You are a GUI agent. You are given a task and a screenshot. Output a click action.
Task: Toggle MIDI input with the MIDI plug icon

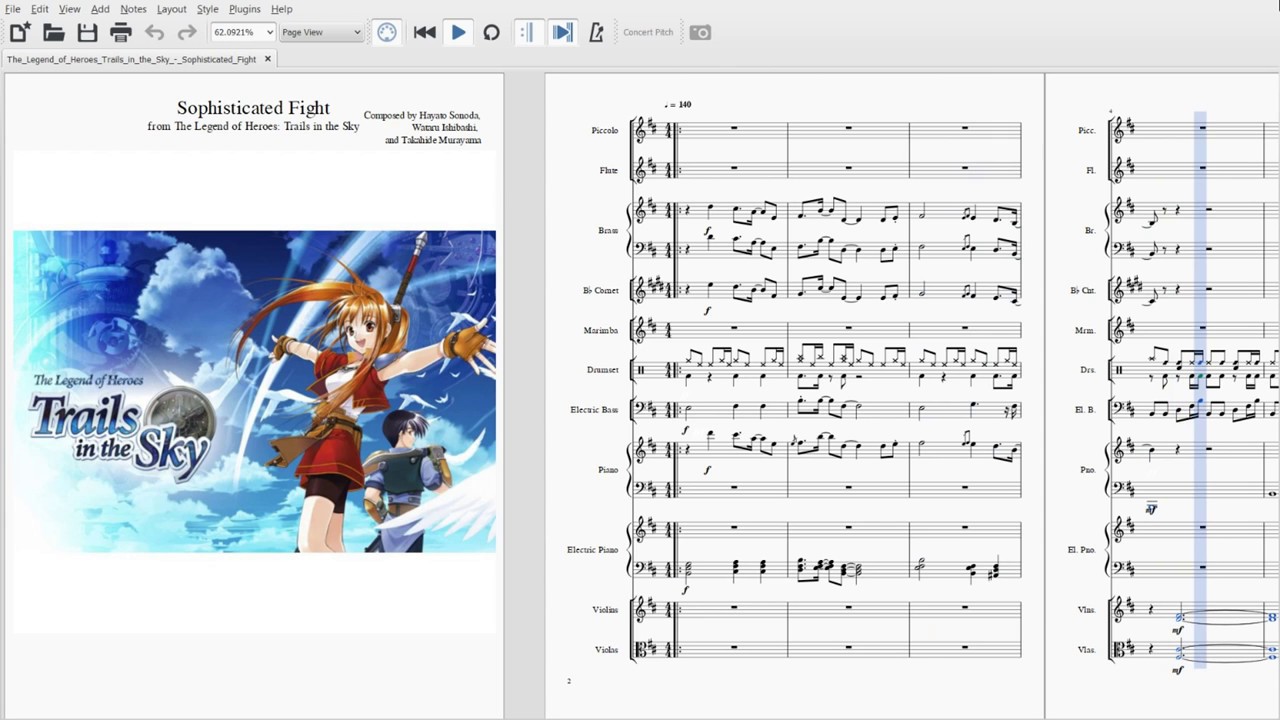click(x=387, y=32)
